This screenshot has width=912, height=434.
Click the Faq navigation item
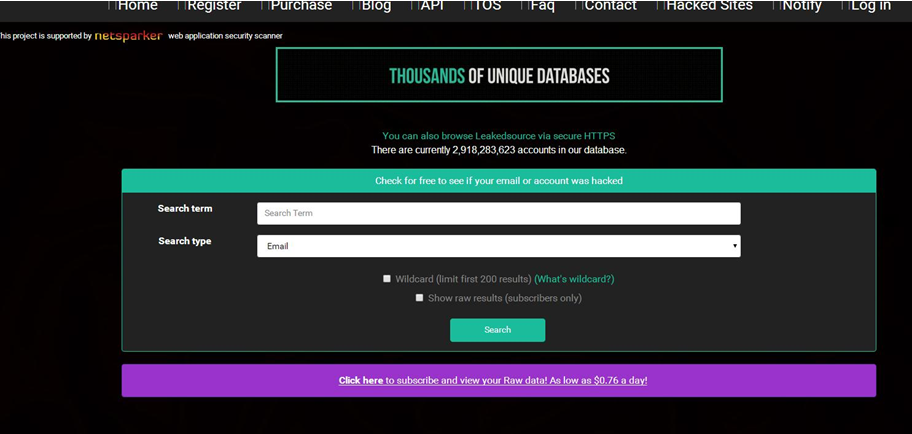click(542, 6)
